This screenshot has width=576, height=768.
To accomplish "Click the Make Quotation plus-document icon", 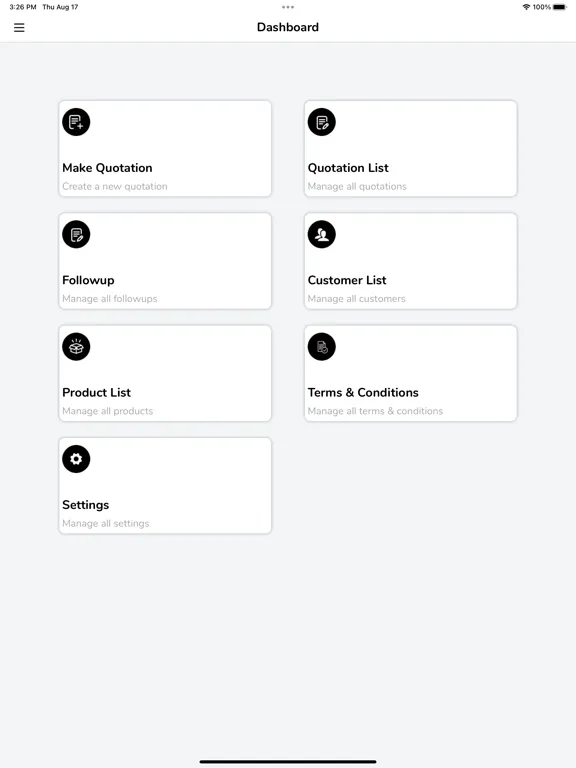I will pyautogui.click(x=76, y=122).
